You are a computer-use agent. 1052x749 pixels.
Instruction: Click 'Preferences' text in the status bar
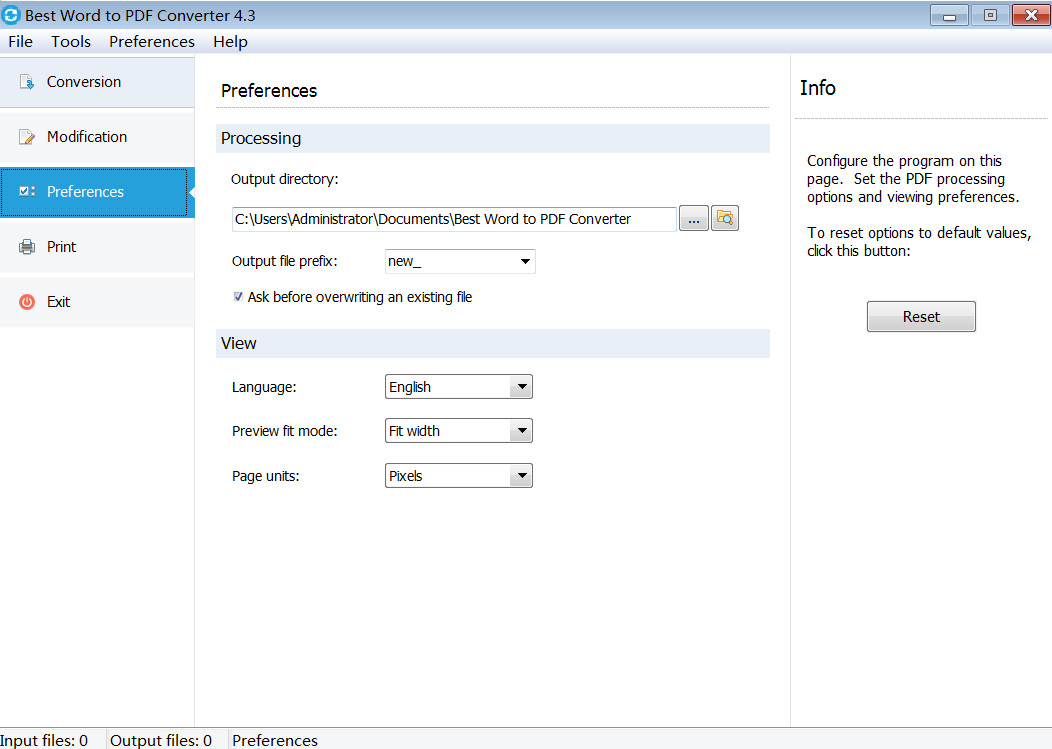pos(275,740)
